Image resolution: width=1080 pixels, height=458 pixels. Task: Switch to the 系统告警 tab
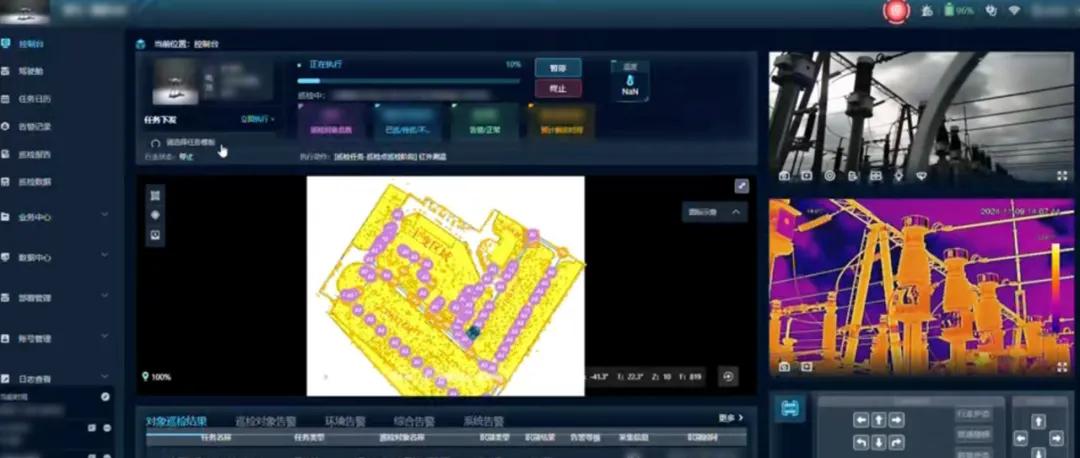pos(483,421)
